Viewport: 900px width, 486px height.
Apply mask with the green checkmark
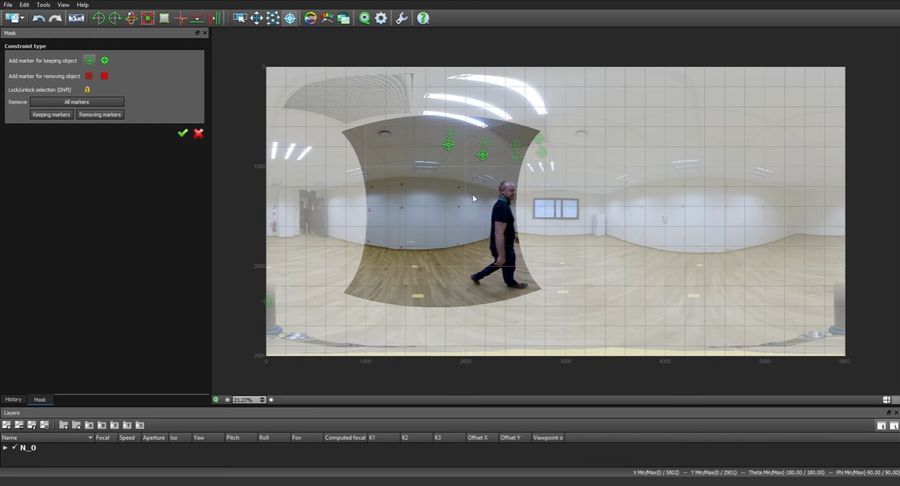pos(183,133)
